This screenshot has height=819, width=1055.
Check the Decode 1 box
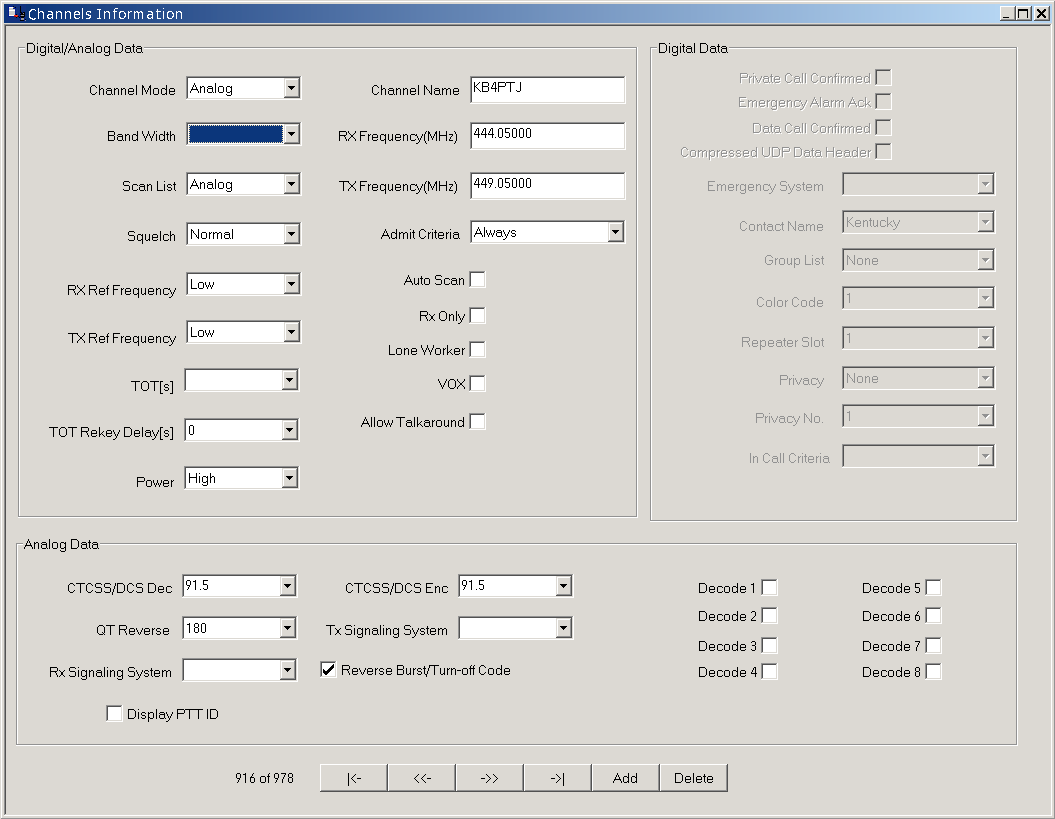[x=769, y=587]
